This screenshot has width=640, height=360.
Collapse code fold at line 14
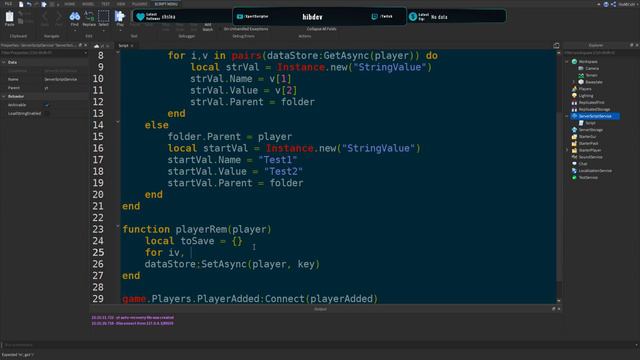pyautogui.click(x=118, y=122)
